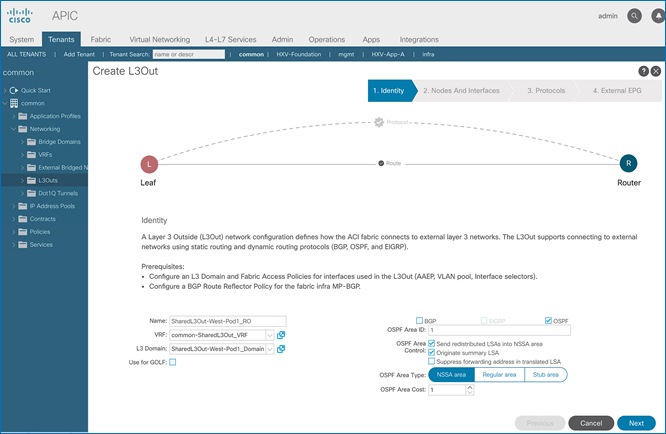Check the BGP protocol checkbox

[x=419, y=321]
